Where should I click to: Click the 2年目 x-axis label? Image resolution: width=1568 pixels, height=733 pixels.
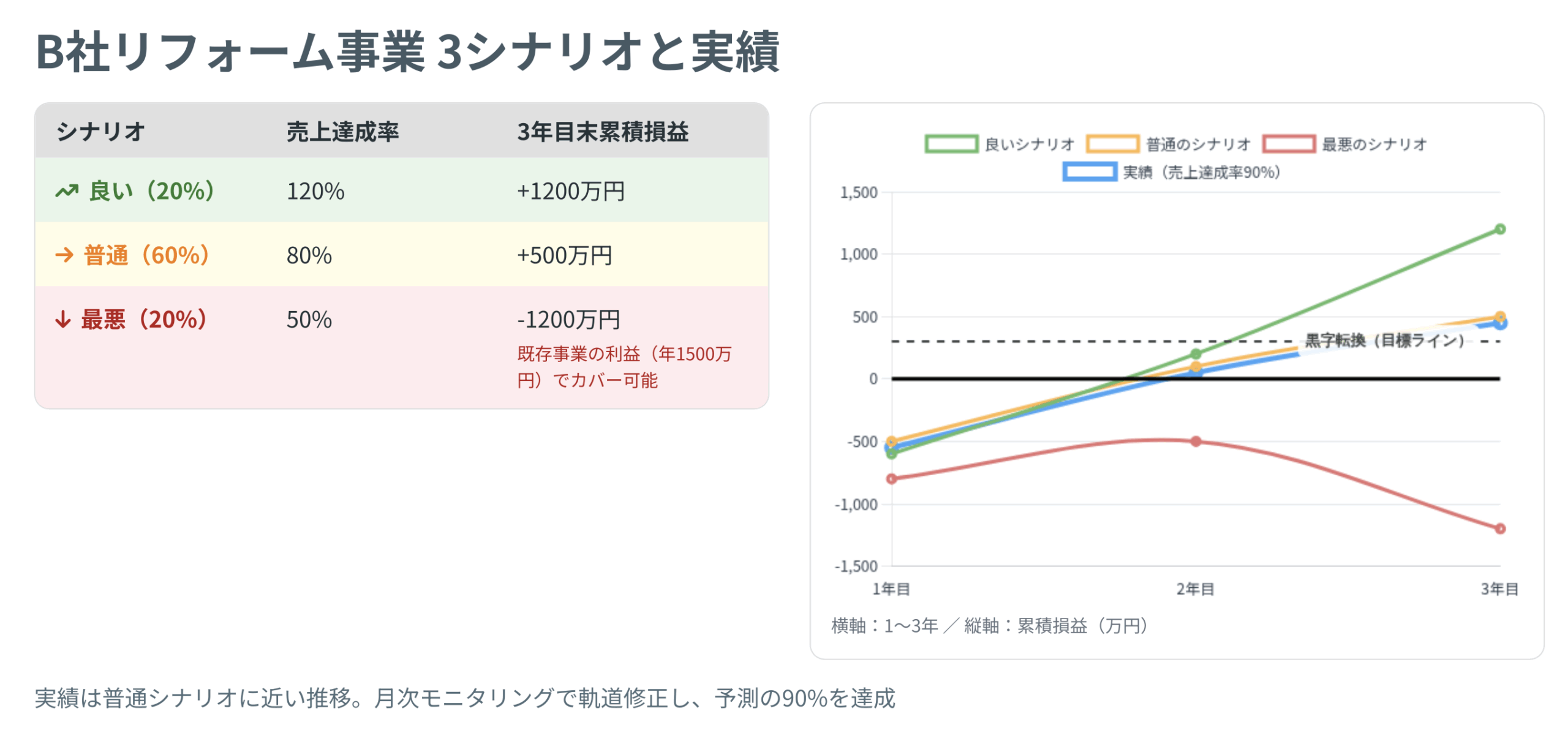point(1195,589)
